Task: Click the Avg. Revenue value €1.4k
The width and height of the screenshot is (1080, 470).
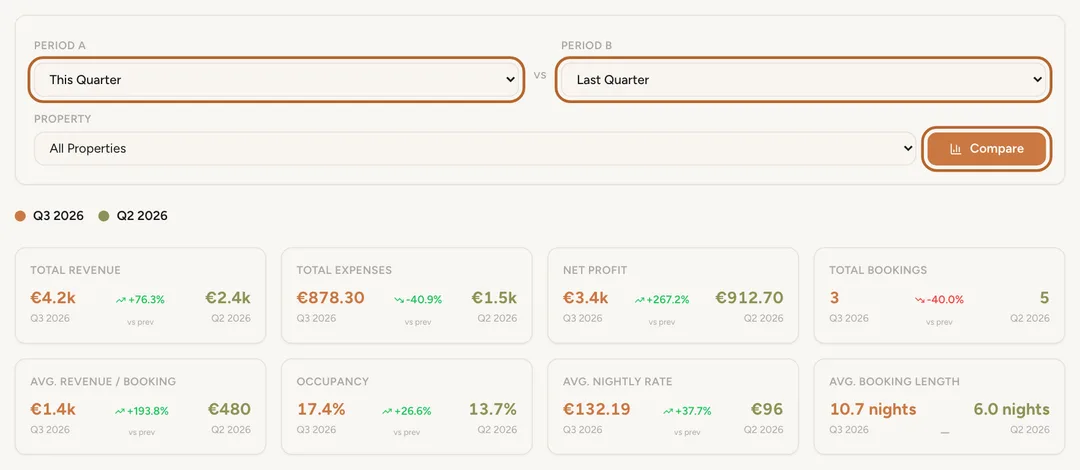Action: (53, 409)
